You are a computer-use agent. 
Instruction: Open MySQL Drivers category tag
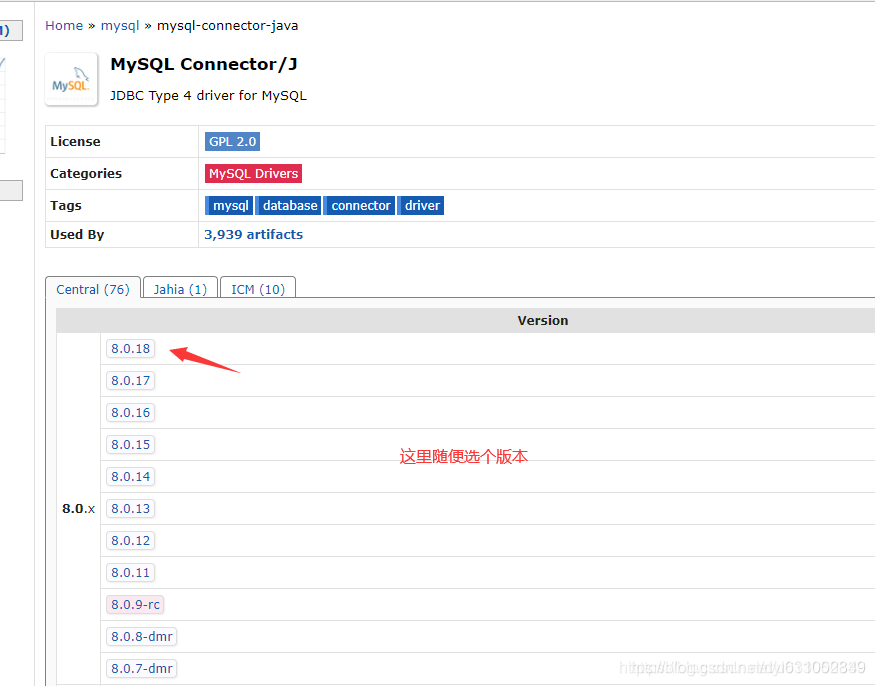[253, 174]
